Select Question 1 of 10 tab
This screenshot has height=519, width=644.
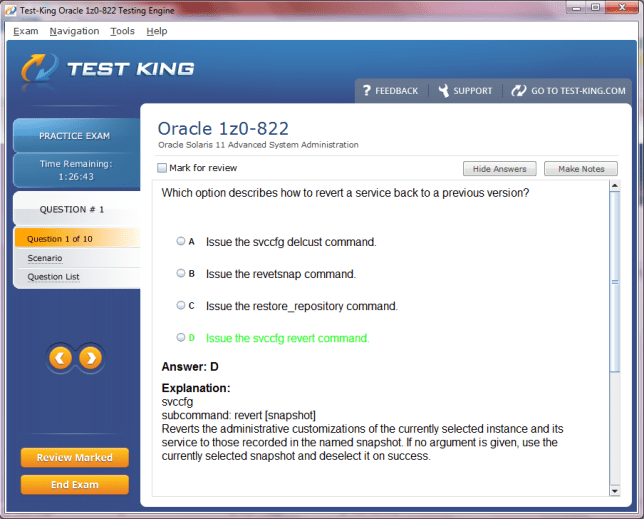[x=77, y=239]
